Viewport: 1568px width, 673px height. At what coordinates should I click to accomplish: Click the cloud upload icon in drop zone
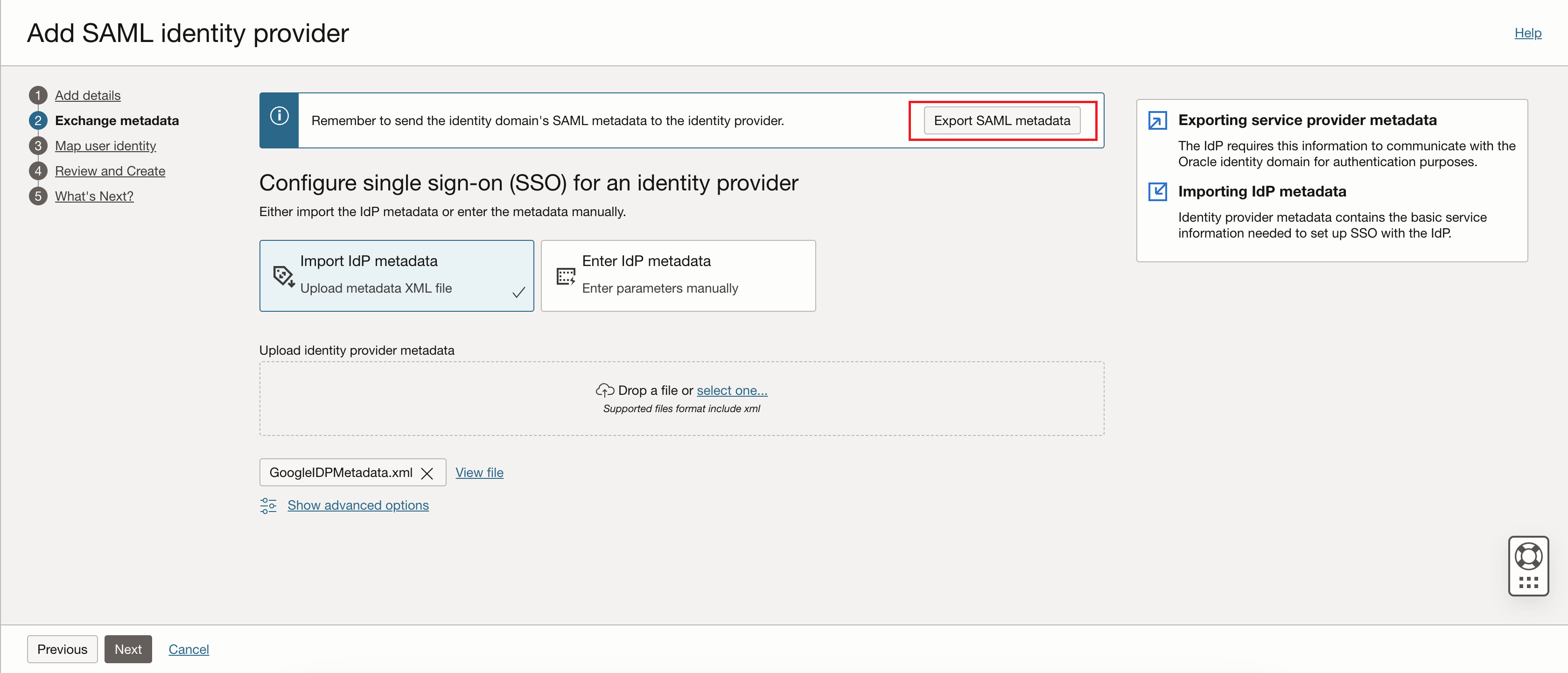pos(604,389)
